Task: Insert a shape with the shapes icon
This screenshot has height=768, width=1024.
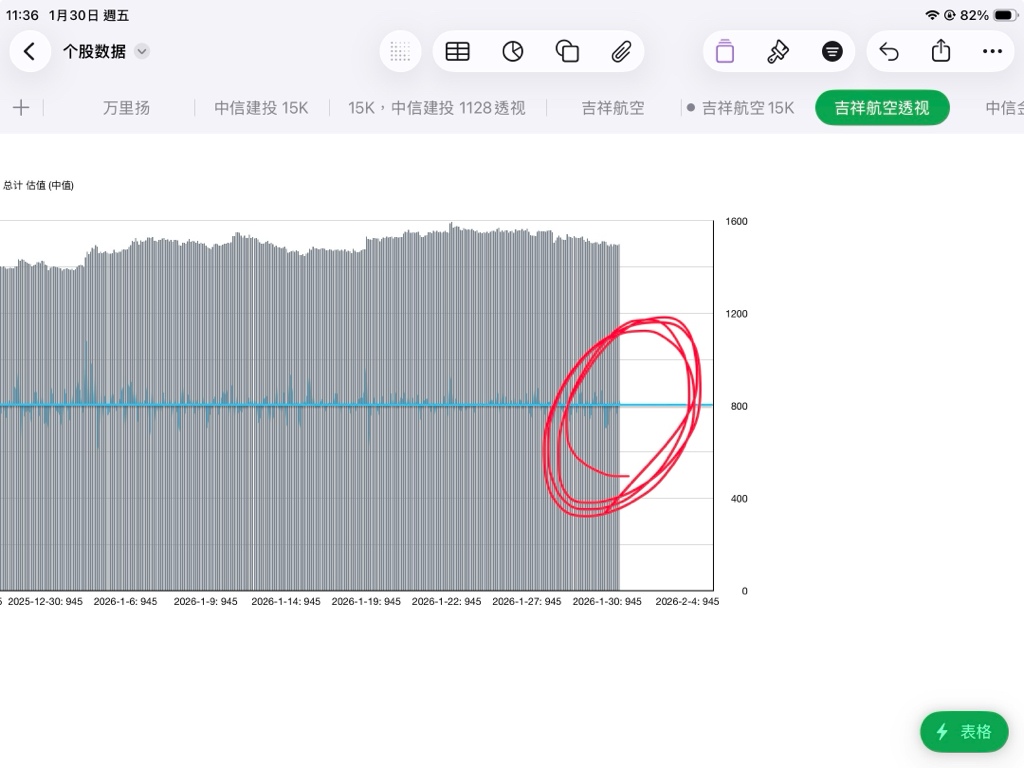Action: pyautogui.click(x=567, y=52)
